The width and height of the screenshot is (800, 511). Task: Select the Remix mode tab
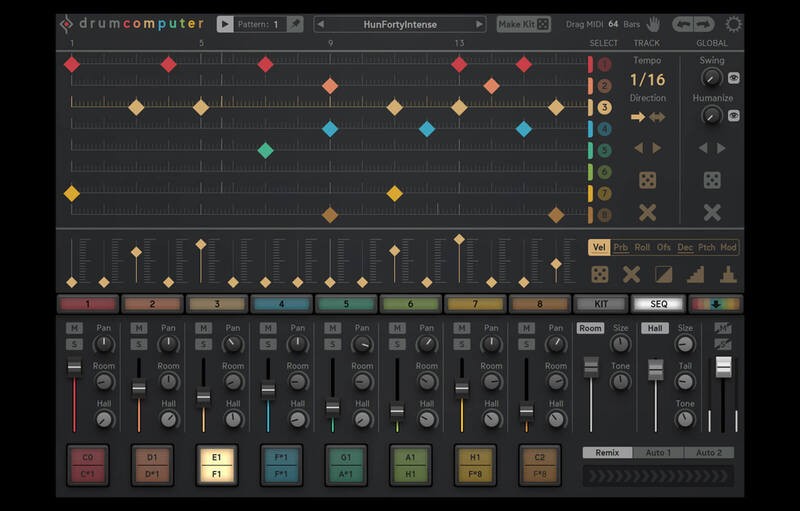point(607,452)
